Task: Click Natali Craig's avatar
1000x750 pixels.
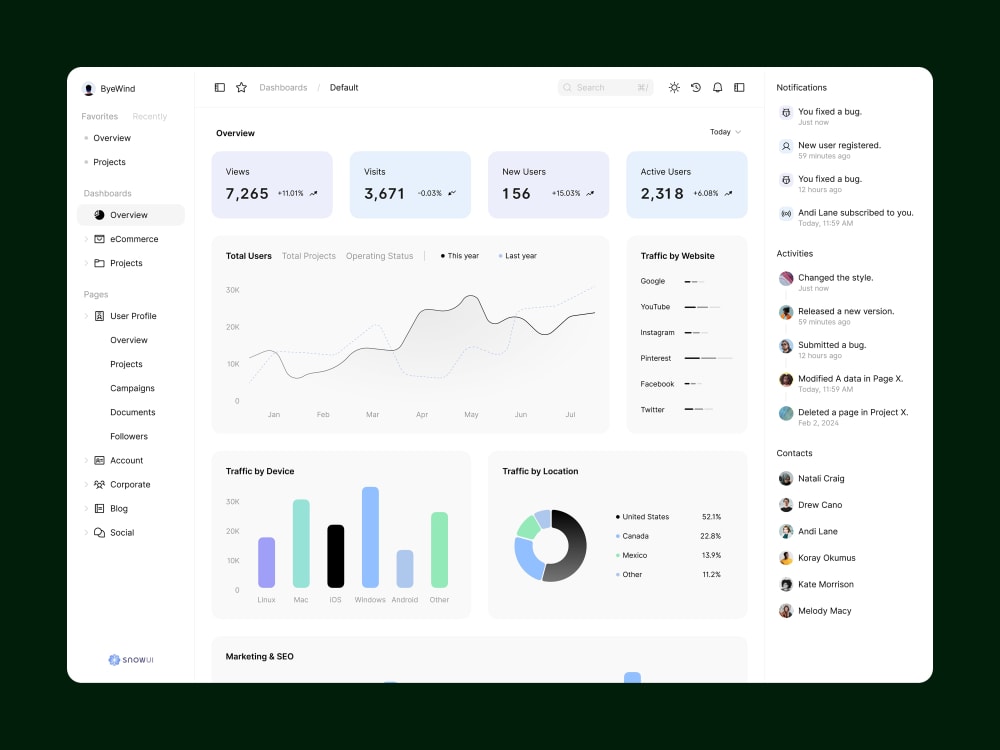Action: point(786,478)
